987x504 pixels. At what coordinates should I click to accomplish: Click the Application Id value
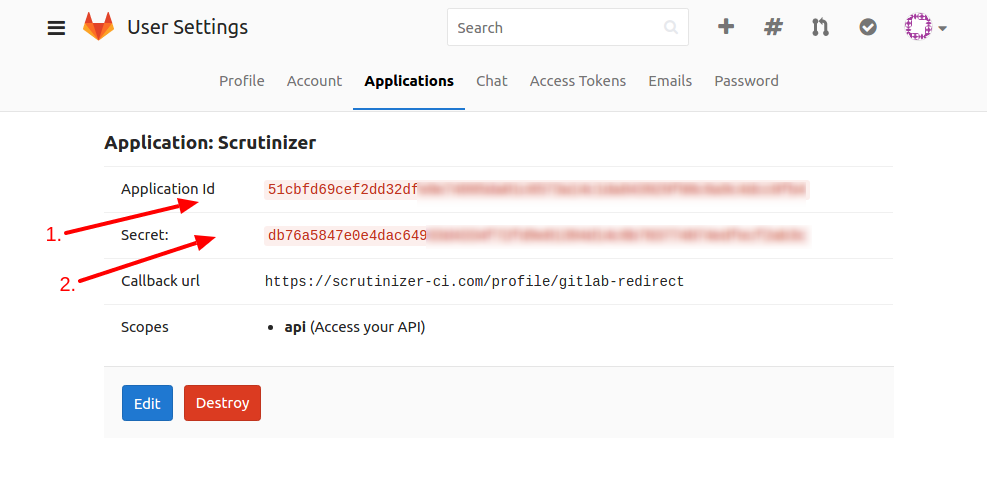pos(537,189)
